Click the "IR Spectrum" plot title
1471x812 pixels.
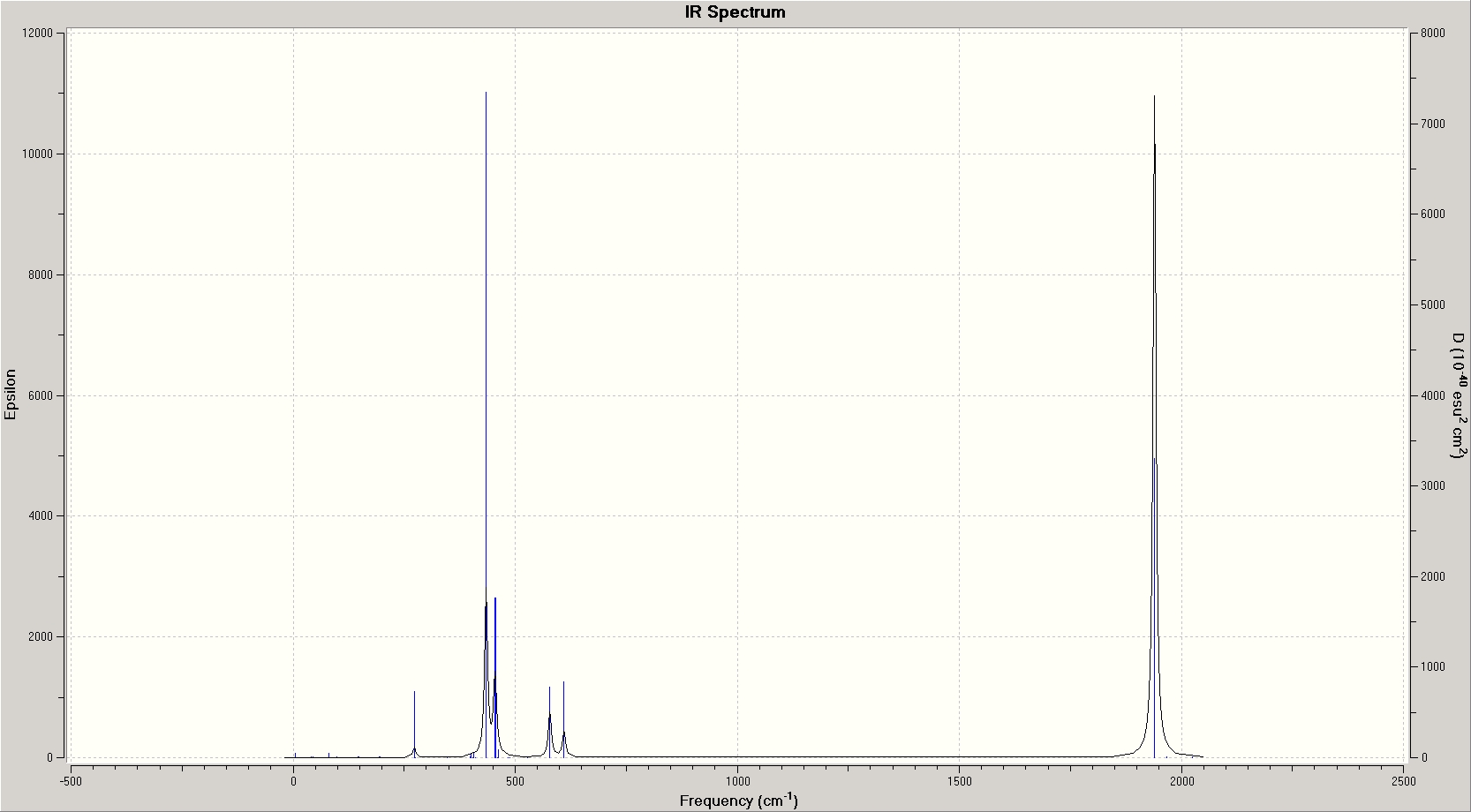click(x=735, y=12)
